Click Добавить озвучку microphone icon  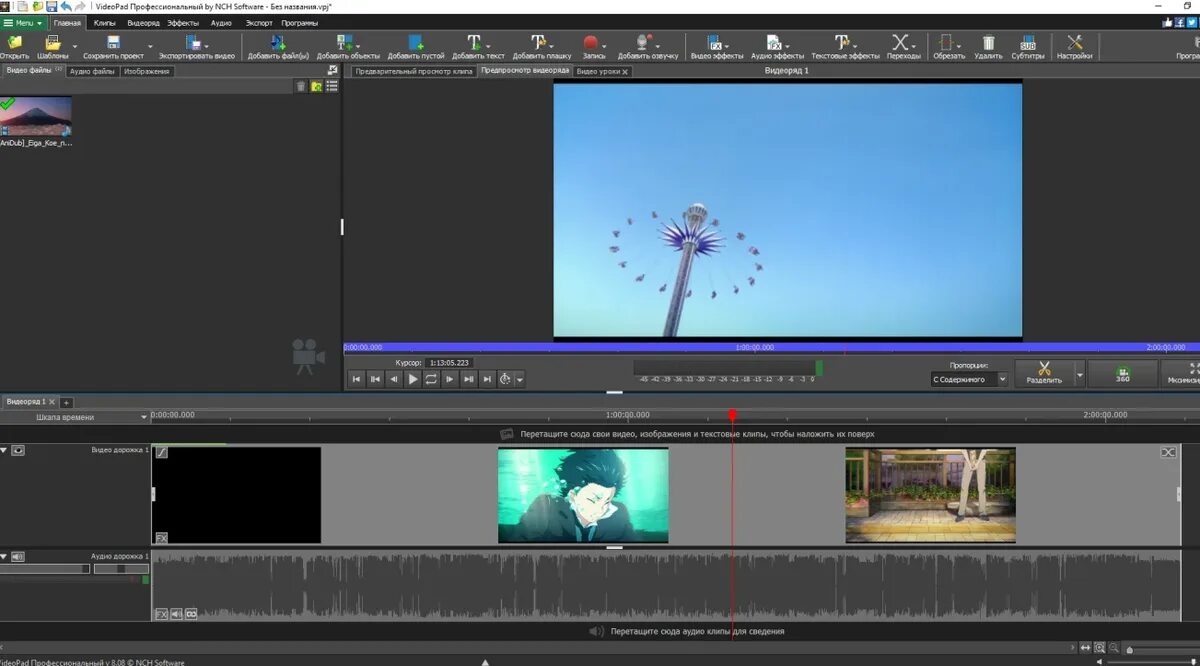(x=644, y=43)
